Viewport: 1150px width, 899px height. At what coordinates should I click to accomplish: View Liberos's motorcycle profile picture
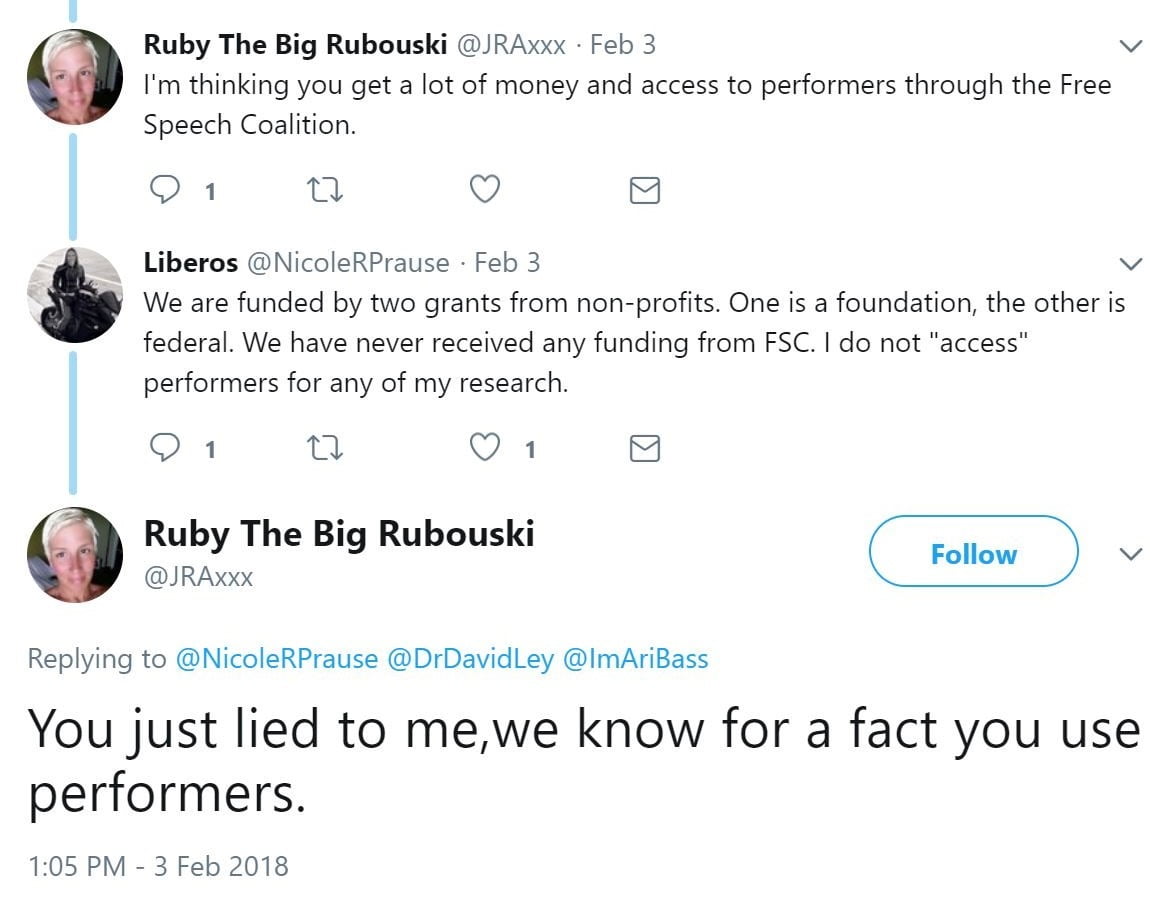pos(74,295)
